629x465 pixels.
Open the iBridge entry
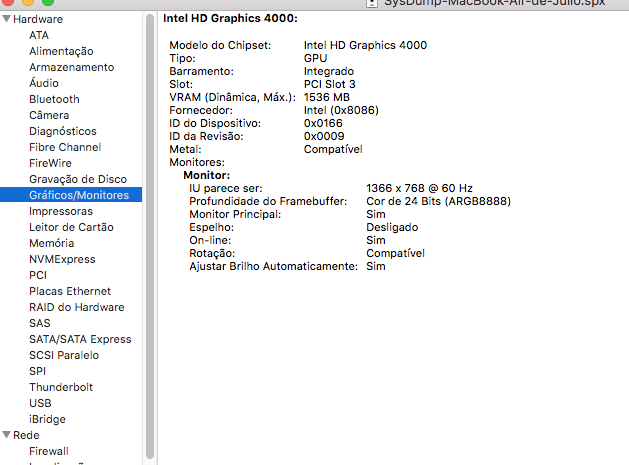pyautogui.click(x=47, y=419)
